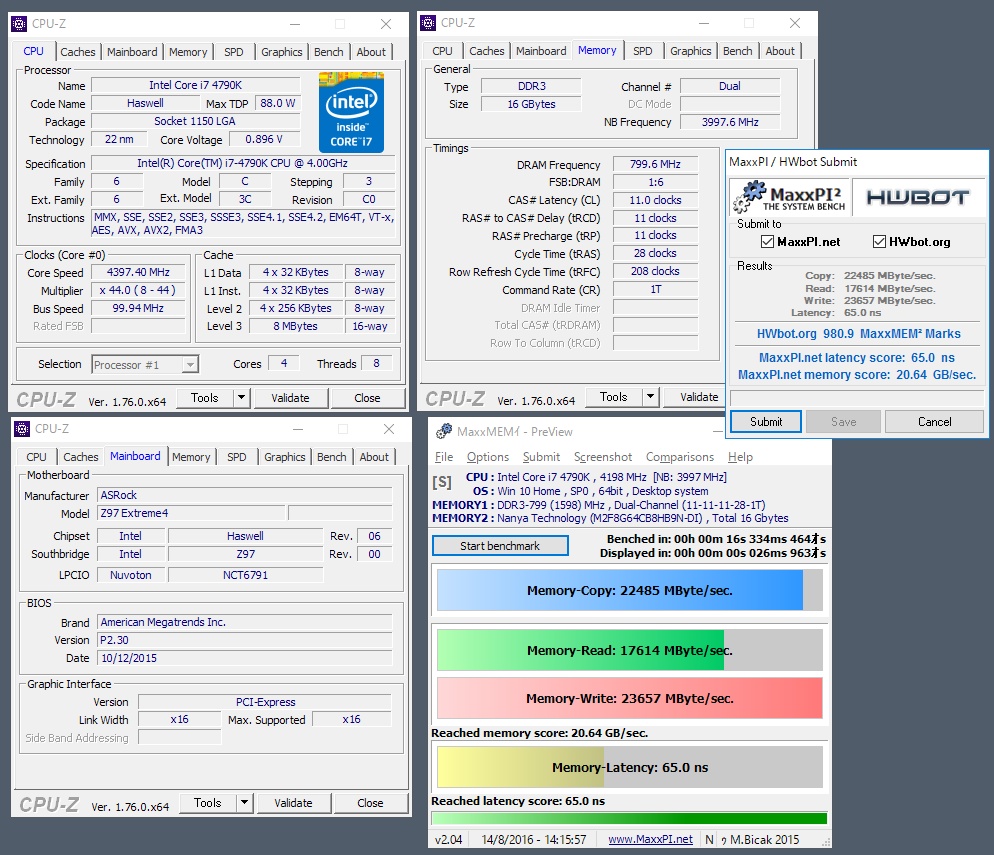The height and width of the screenshot is (855, 994).
Task: Open the SPD tab in the Memory window
Action: coord(642,51)
